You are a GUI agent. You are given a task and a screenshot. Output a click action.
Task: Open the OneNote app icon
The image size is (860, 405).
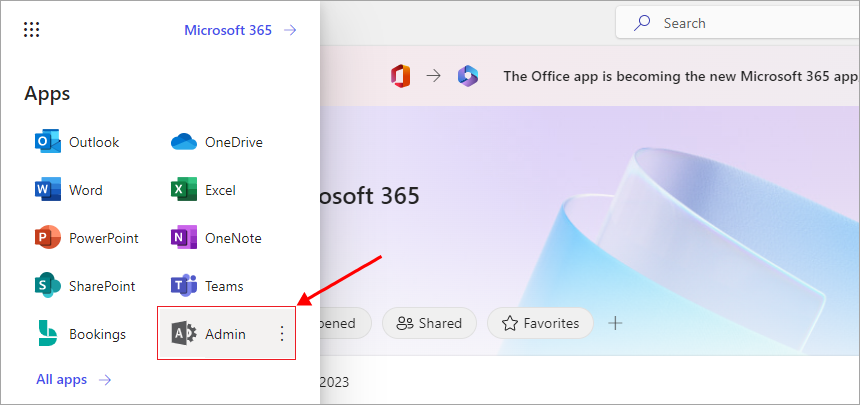coord(184,238)
